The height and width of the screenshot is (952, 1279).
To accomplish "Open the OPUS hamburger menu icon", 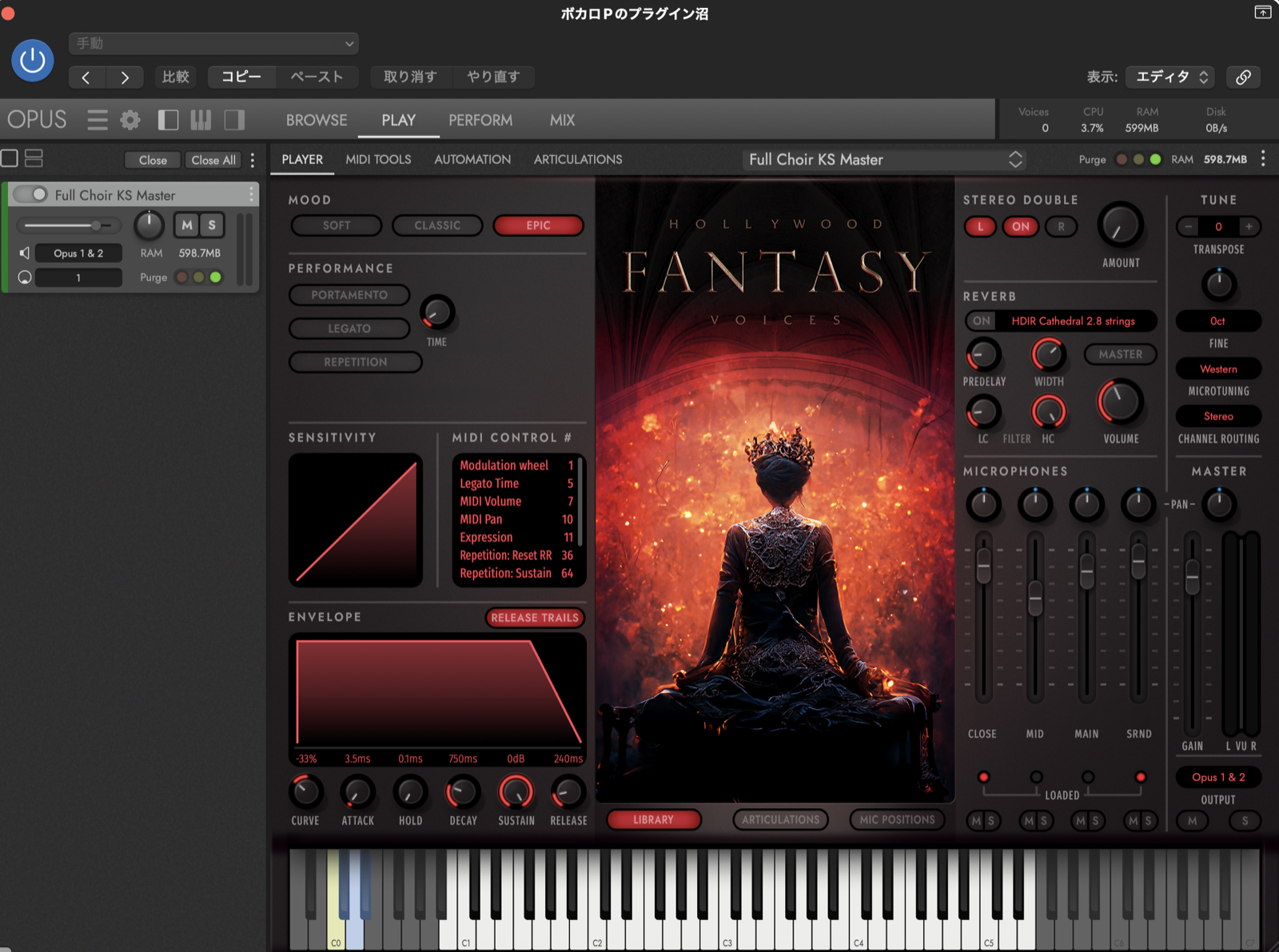I will 98,120.
